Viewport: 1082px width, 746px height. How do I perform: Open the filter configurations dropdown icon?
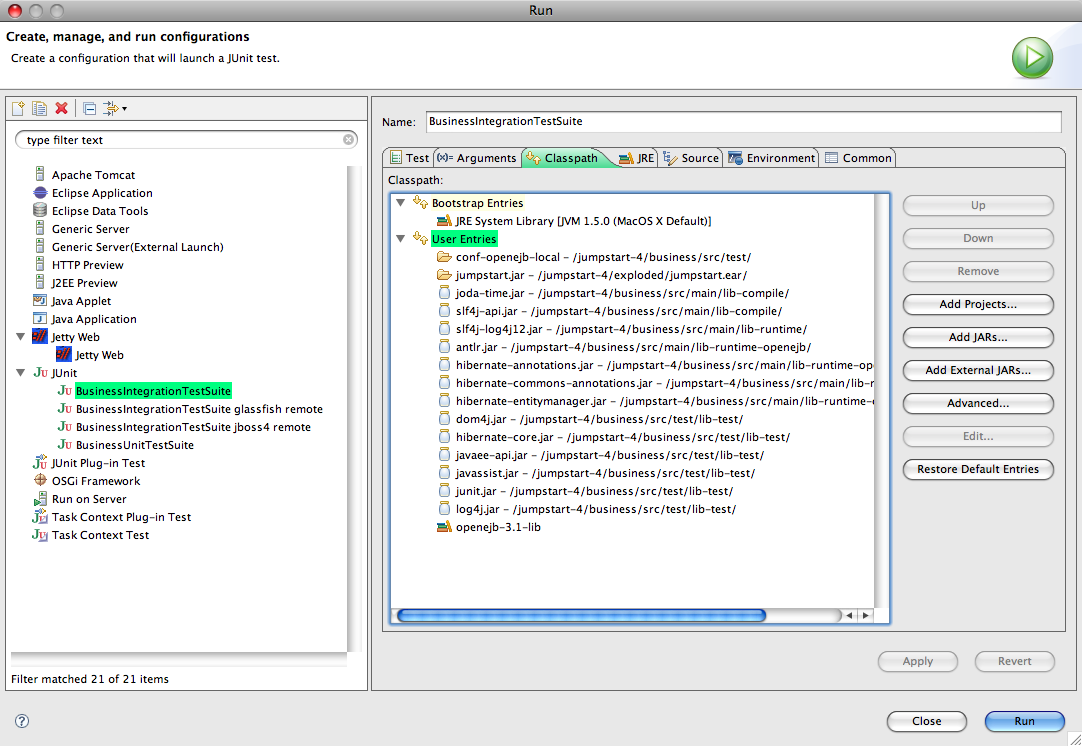click(115, 108)
